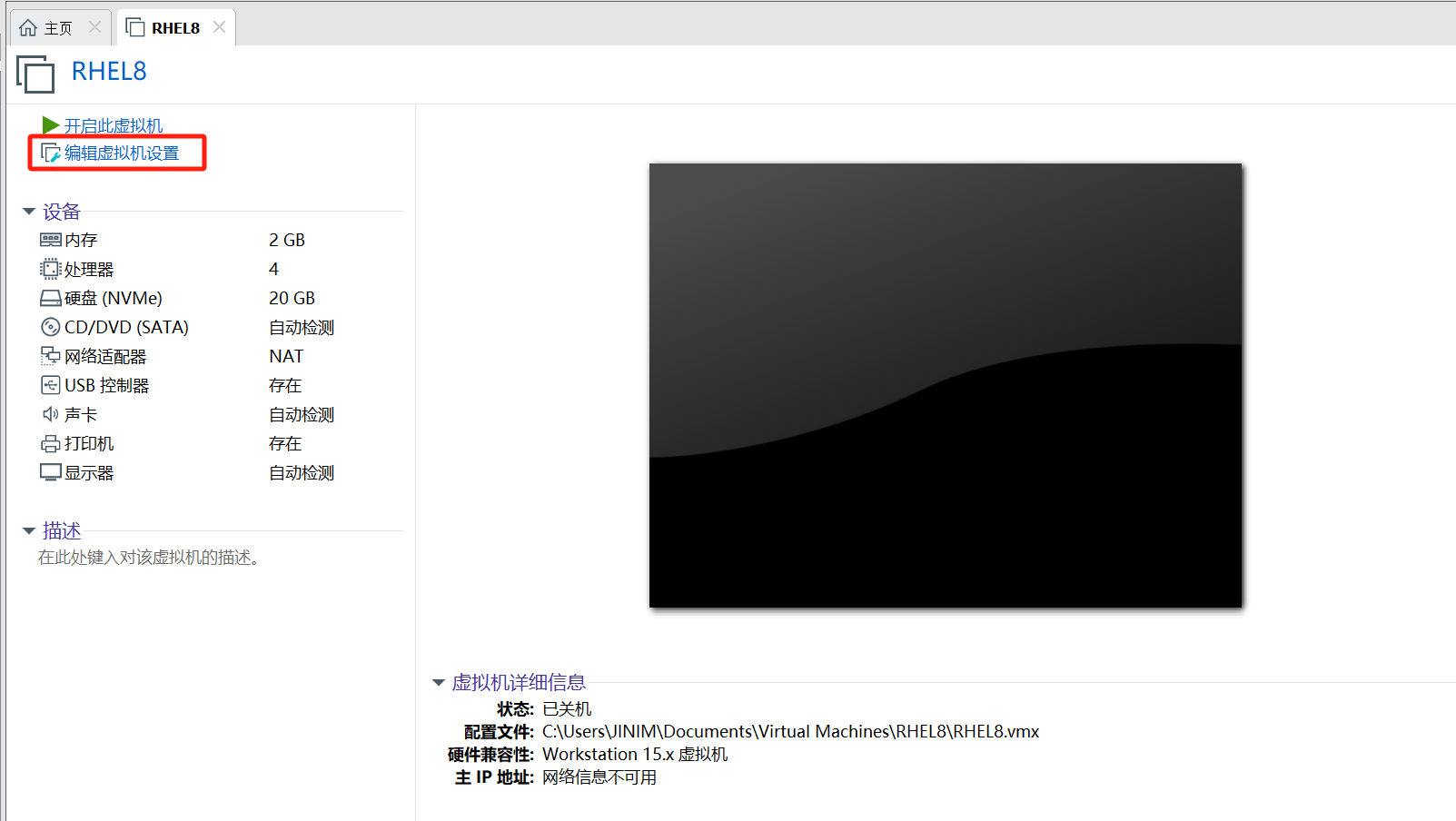Select the 打印机 printer icon
This screenshot has height=821, width=1456.
(51, 444)
